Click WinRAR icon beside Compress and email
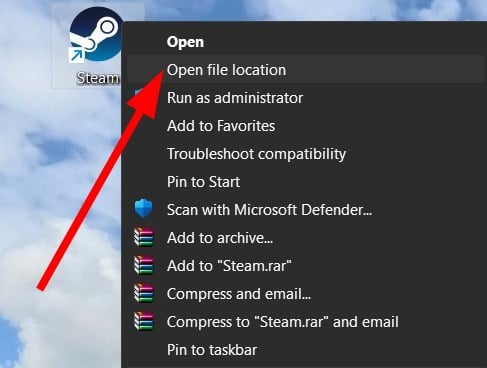This screenshot has height=368, width=487. 144,293
